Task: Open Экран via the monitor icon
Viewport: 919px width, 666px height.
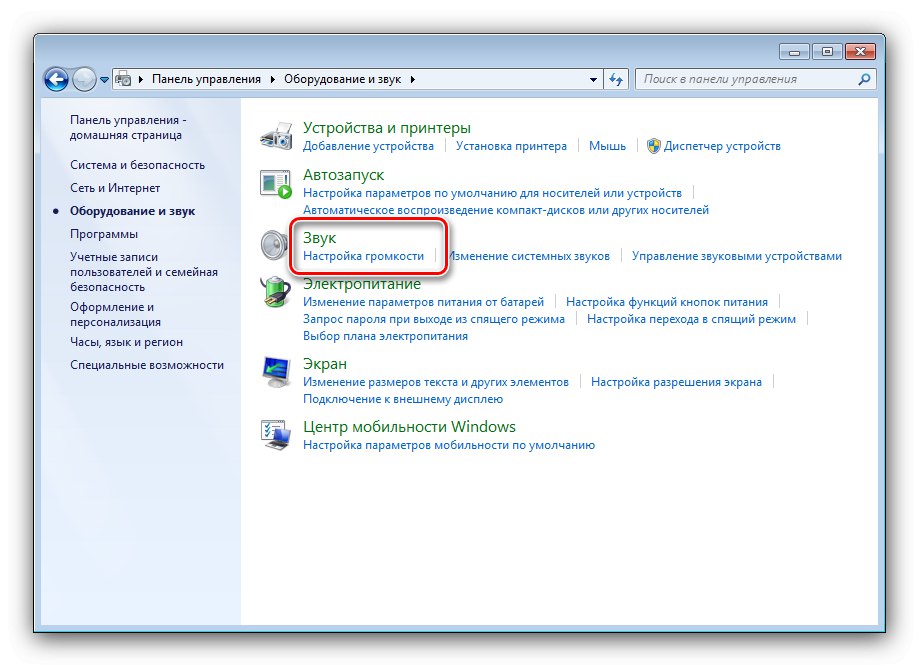Action: 275,372
